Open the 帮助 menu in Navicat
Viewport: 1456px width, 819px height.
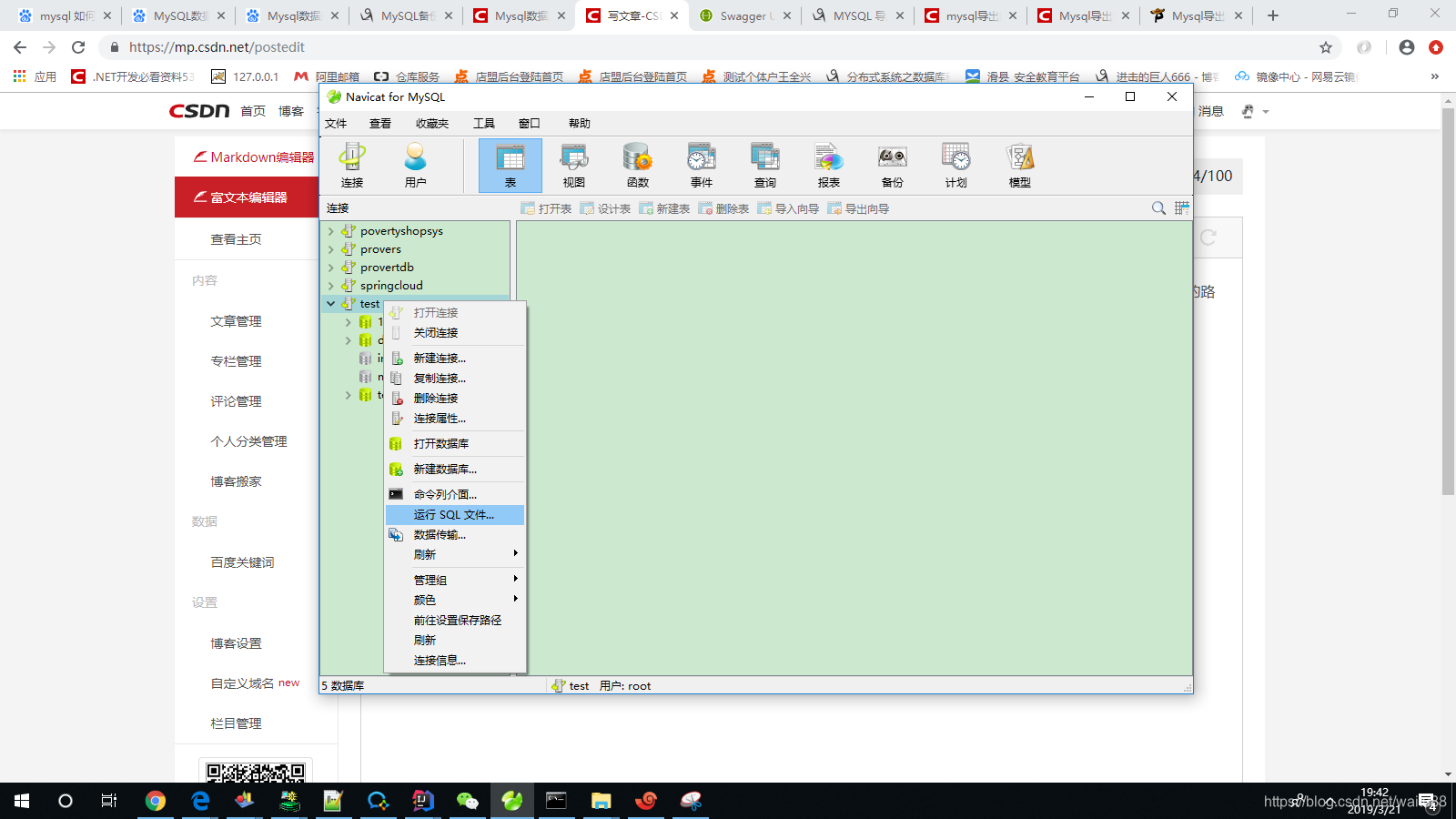point(580,124)
